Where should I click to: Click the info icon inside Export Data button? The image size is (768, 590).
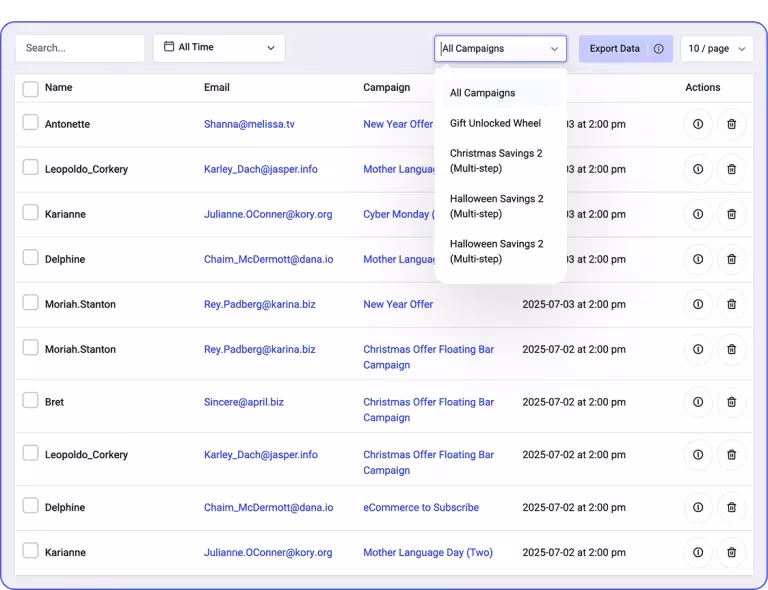tap(659, 48)
